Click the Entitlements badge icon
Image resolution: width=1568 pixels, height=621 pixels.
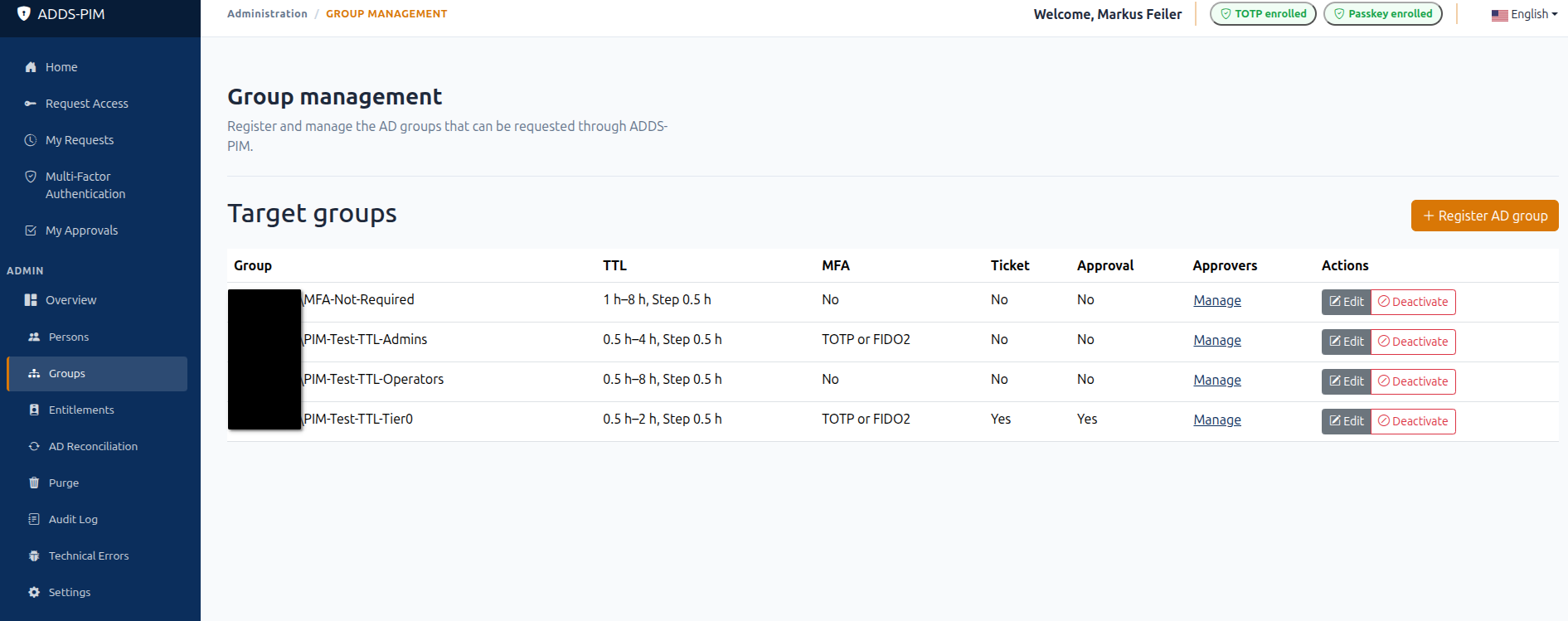click(34, 410)
